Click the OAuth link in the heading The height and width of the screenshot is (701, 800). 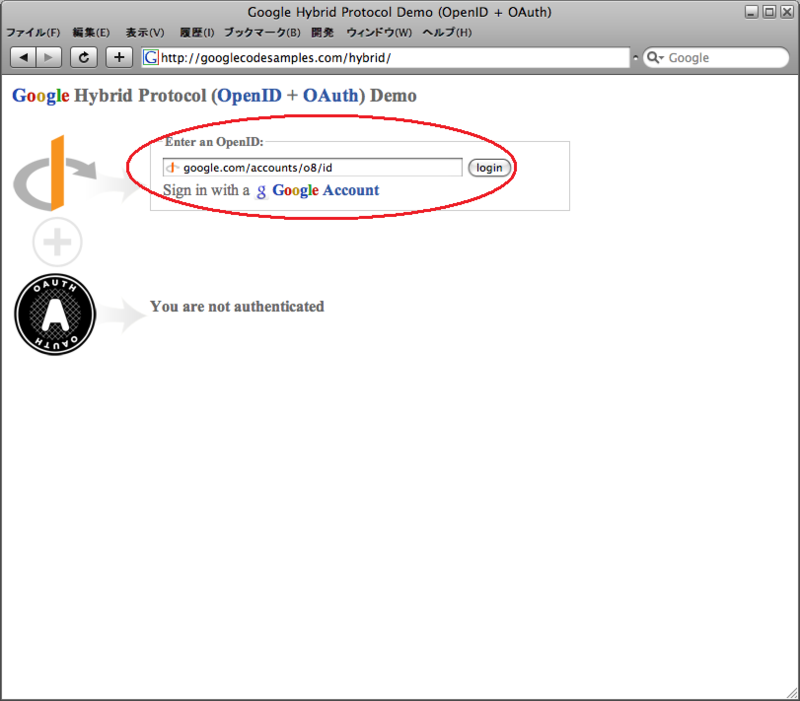[x=331, y=95]
